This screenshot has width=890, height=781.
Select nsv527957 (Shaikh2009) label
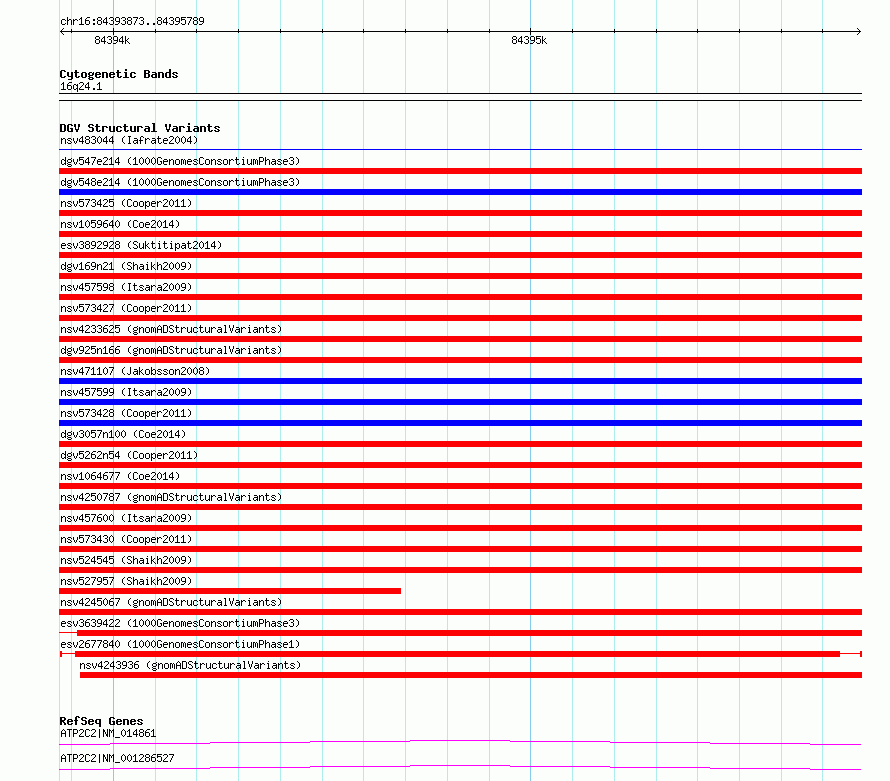point(126,581)
